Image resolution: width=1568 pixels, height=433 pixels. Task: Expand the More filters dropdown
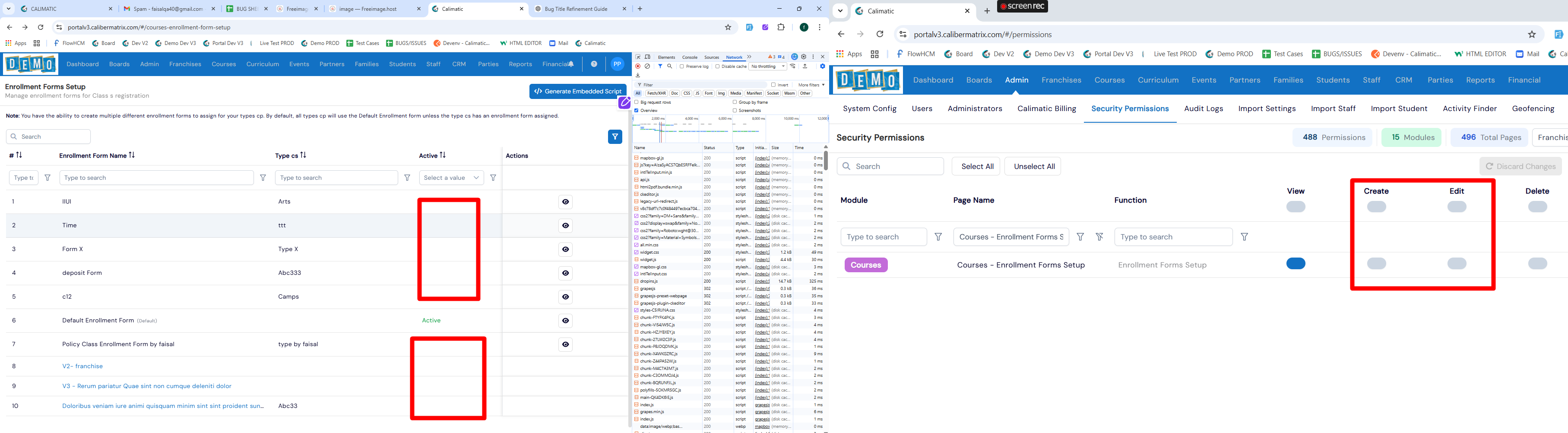811,85
